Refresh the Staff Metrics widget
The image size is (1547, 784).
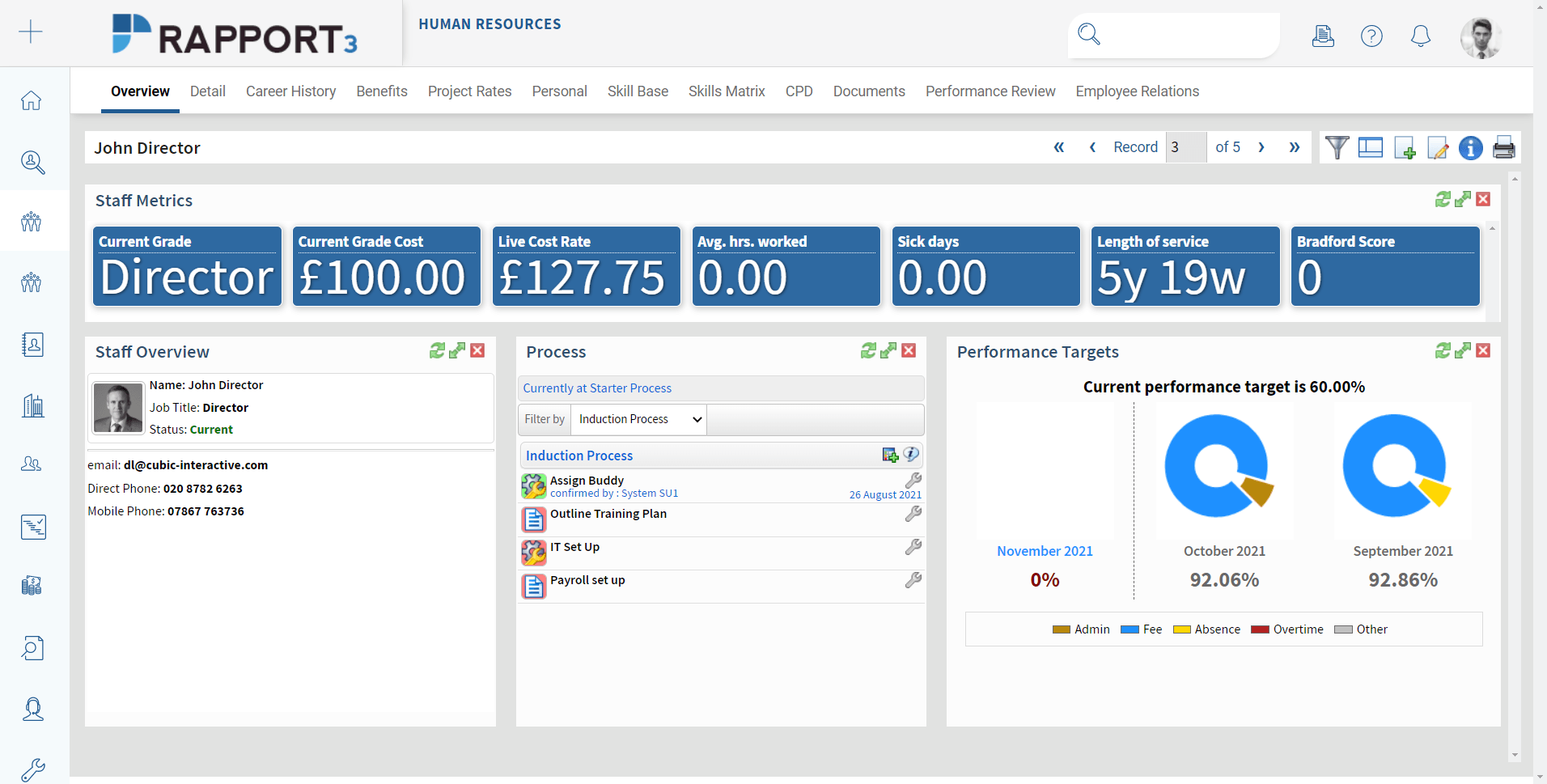click(1443, 198)
